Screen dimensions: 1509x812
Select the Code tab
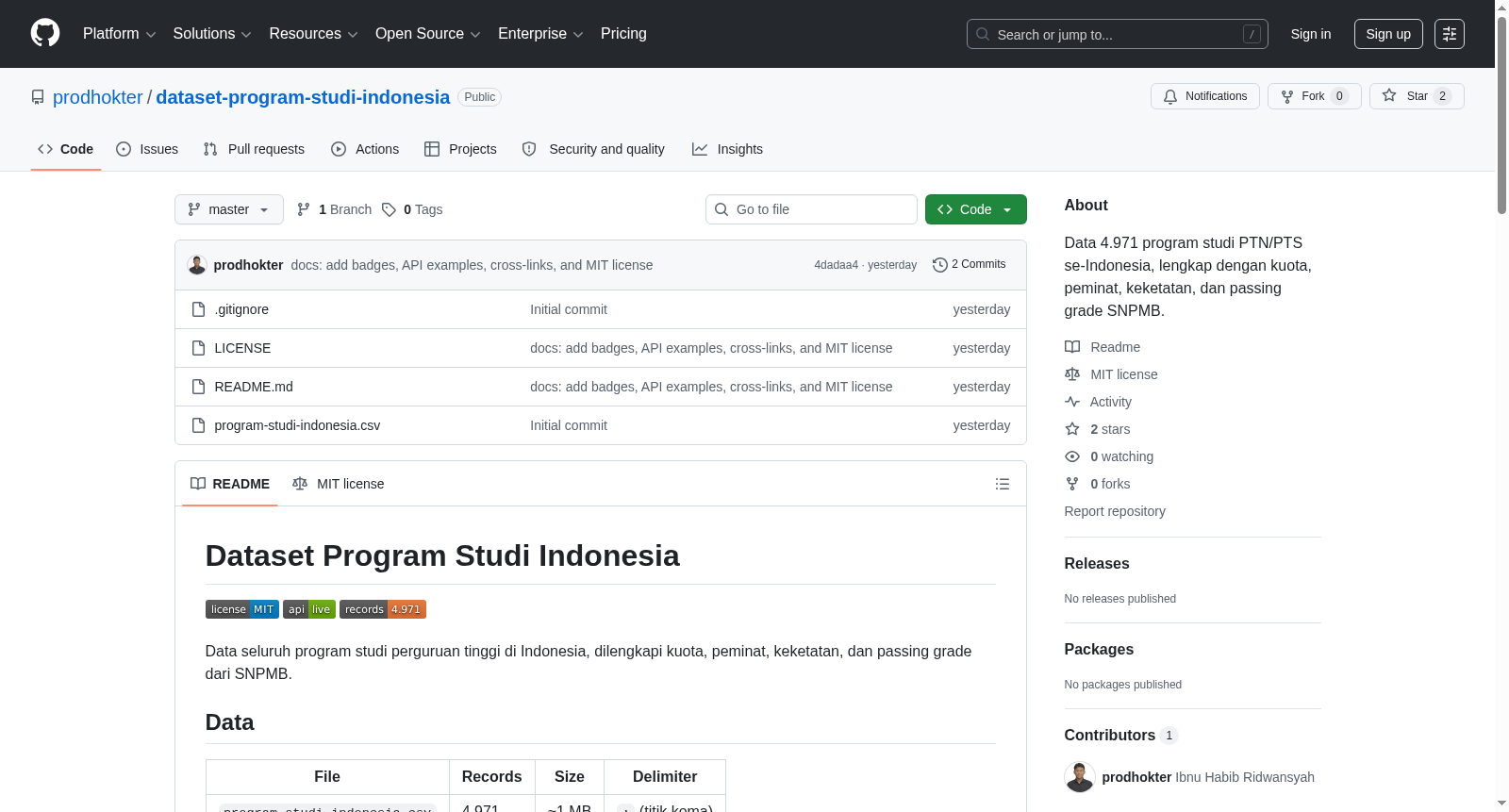coord(66,149)
